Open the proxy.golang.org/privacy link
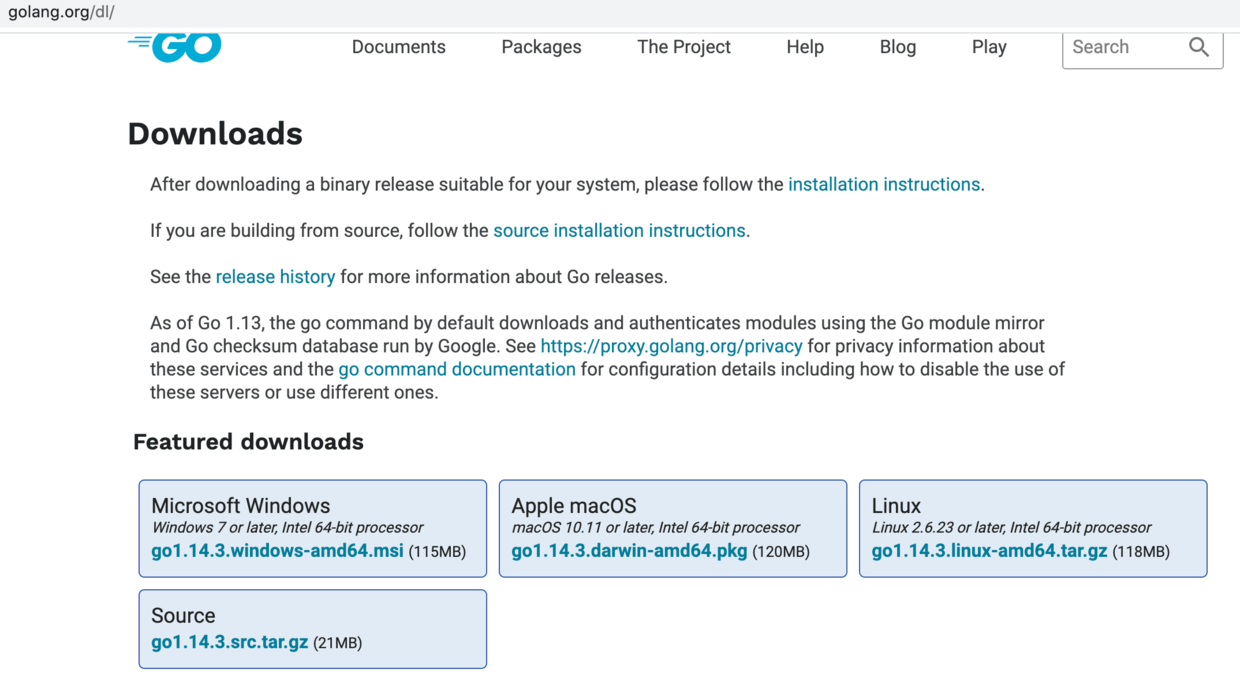The width and height of the screenshot is (1240, 699). [671, 346]
